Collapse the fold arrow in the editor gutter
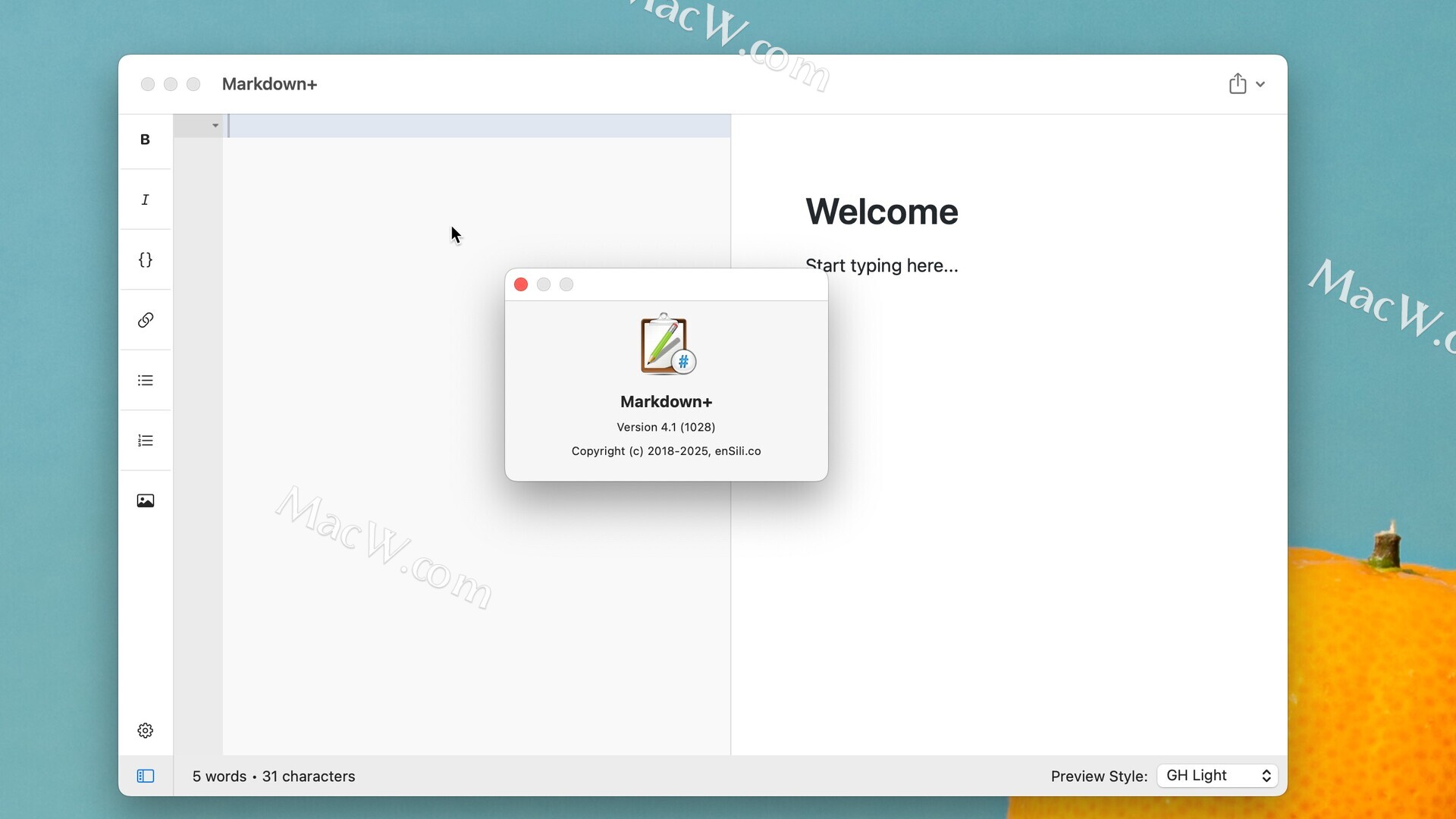The image size is (1456, 819). point(215,125)
